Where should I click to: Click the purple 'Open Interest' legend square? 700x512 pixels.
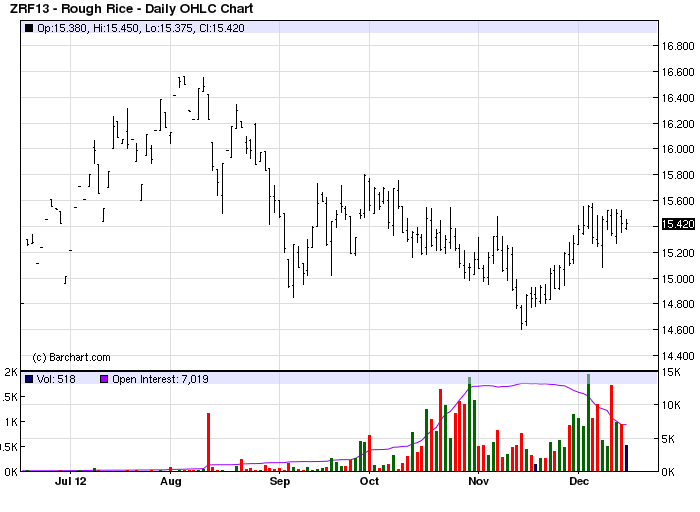(104, 379)
